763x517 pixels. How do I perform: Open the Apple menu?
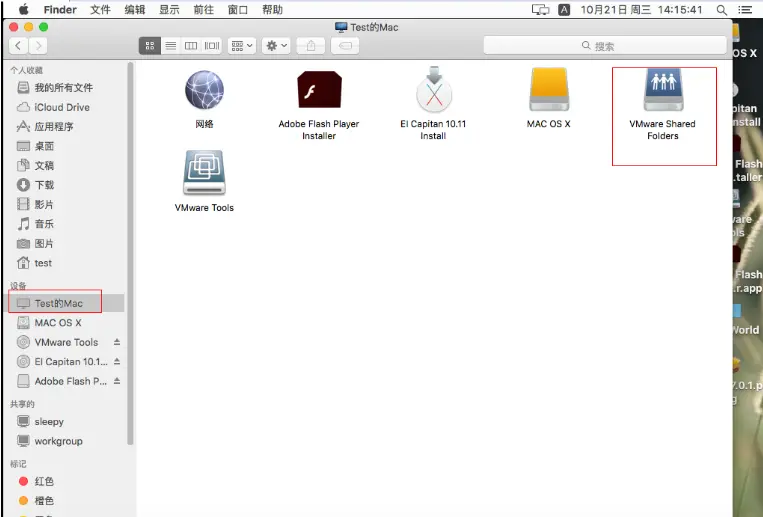point(23,10)
